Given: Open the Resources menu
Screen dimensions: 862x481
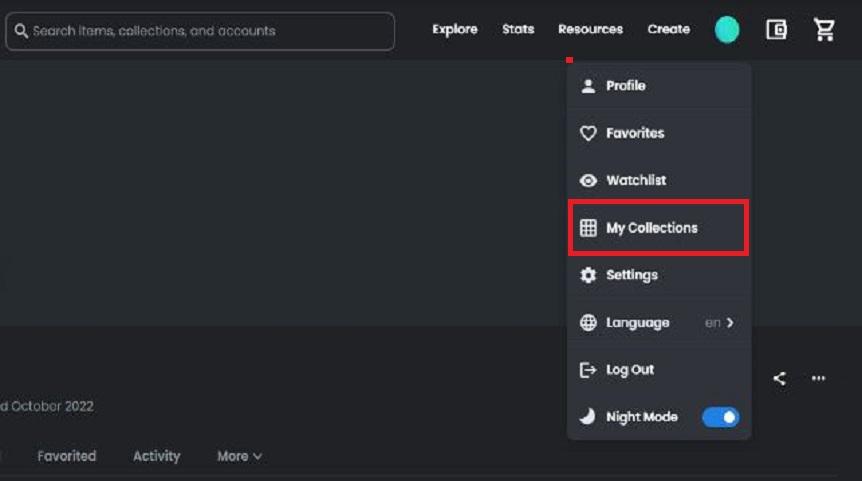Looking at the screenshot, I should (x=590, y=29).
